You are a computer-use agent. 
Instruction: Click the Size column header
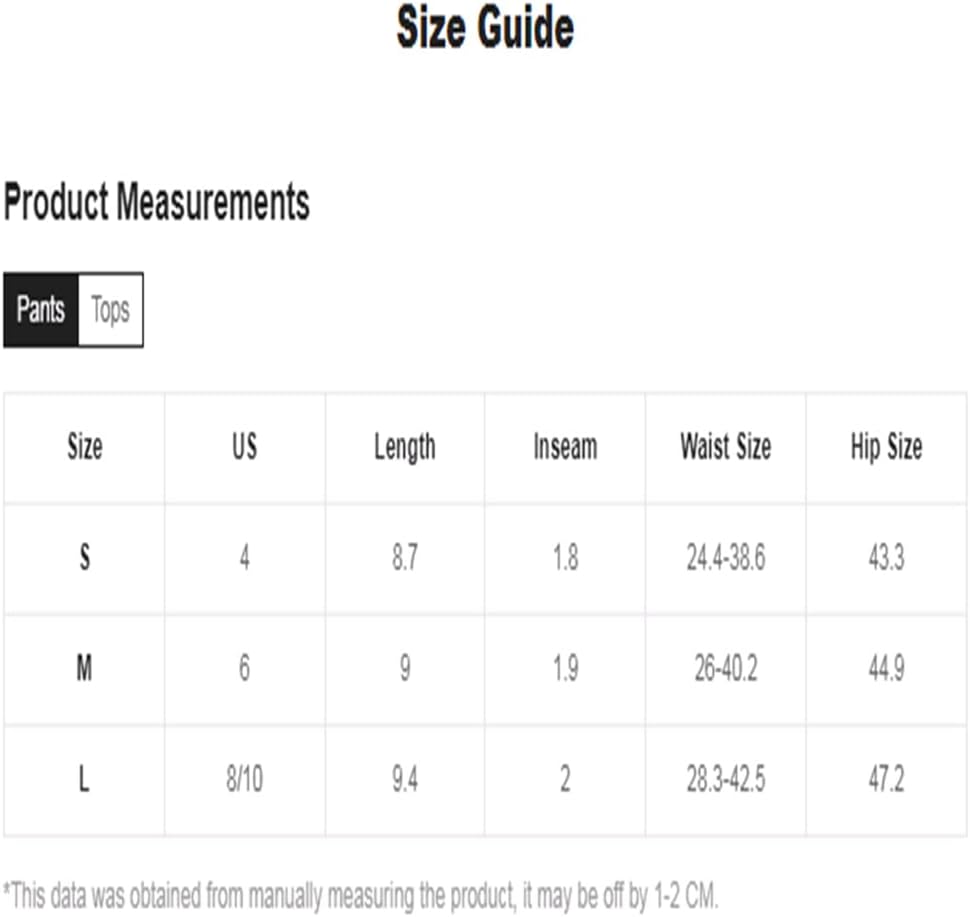[x=85, y=447]
